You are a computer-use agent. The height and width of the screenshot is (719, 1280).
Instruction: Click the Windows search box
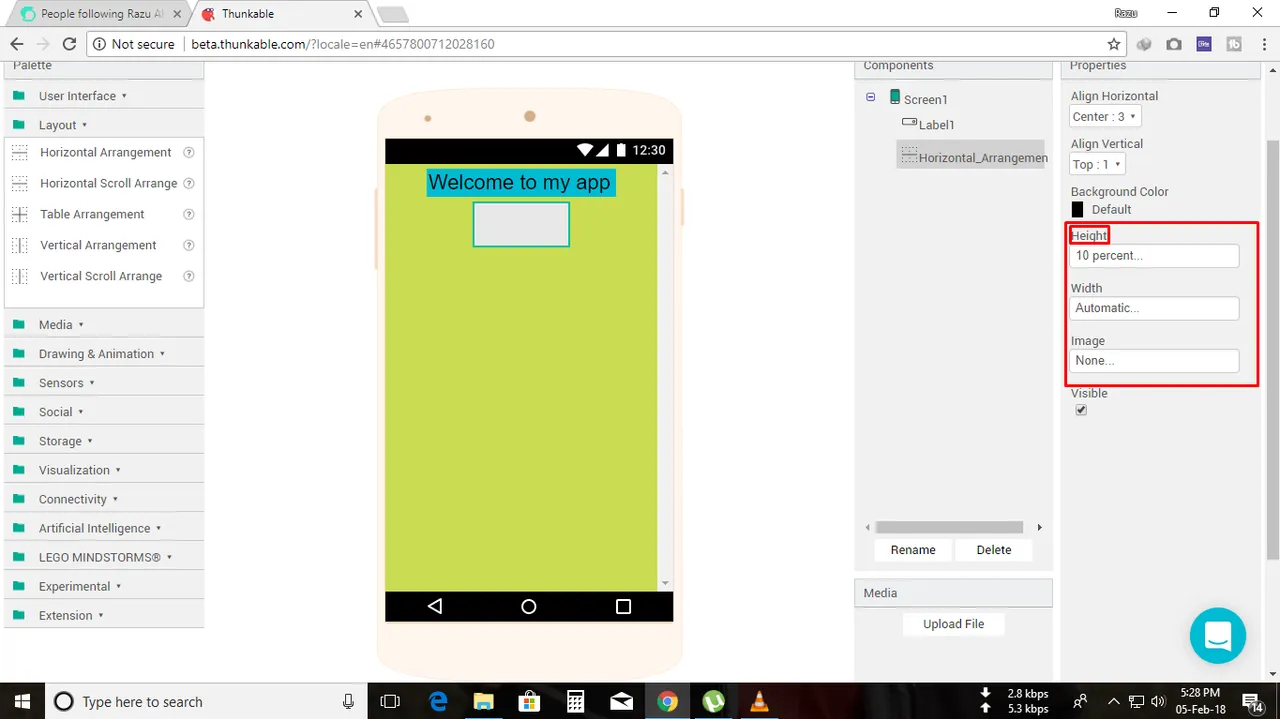[205, 701]
